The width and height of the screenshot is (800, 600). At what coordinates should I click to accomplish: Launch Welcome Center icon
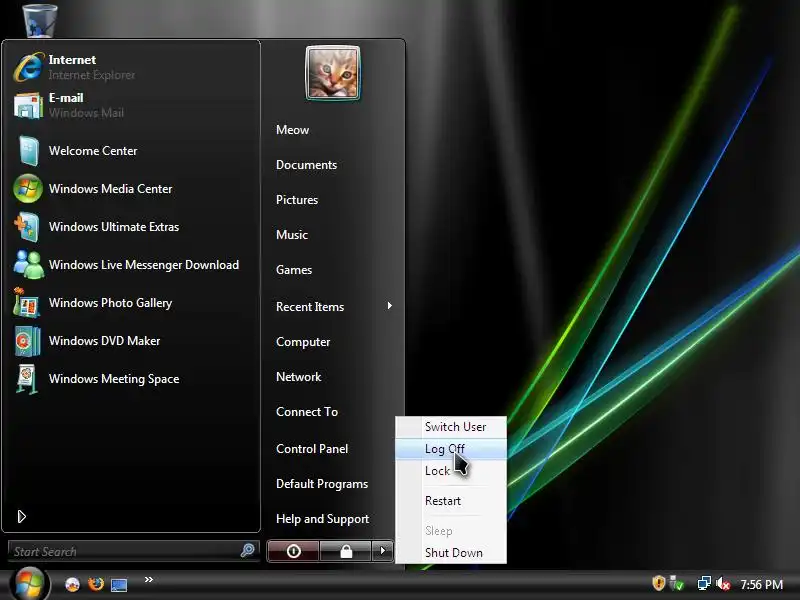pos(29,151)
